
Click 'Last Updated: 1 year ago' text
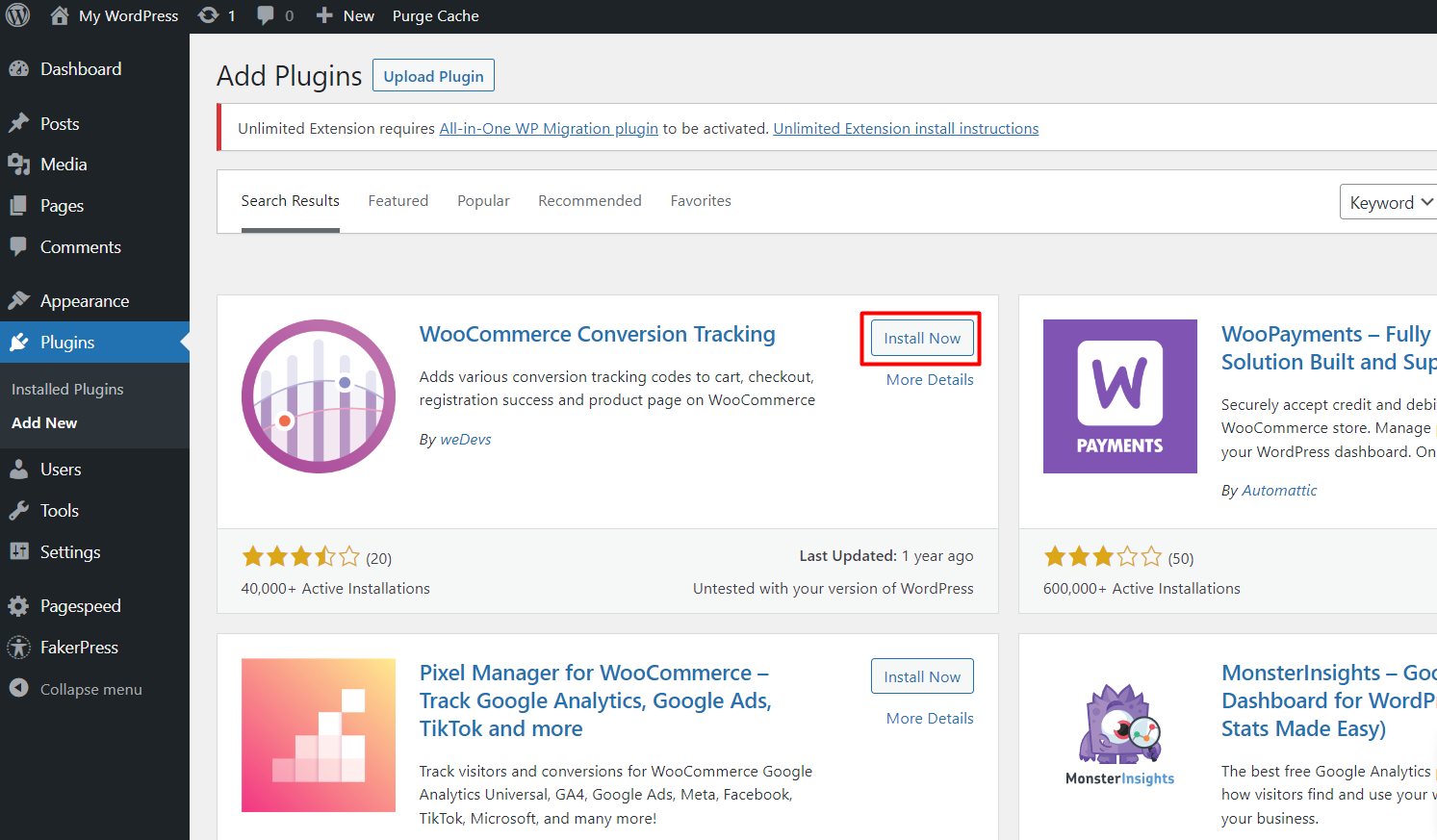(886, 556)
